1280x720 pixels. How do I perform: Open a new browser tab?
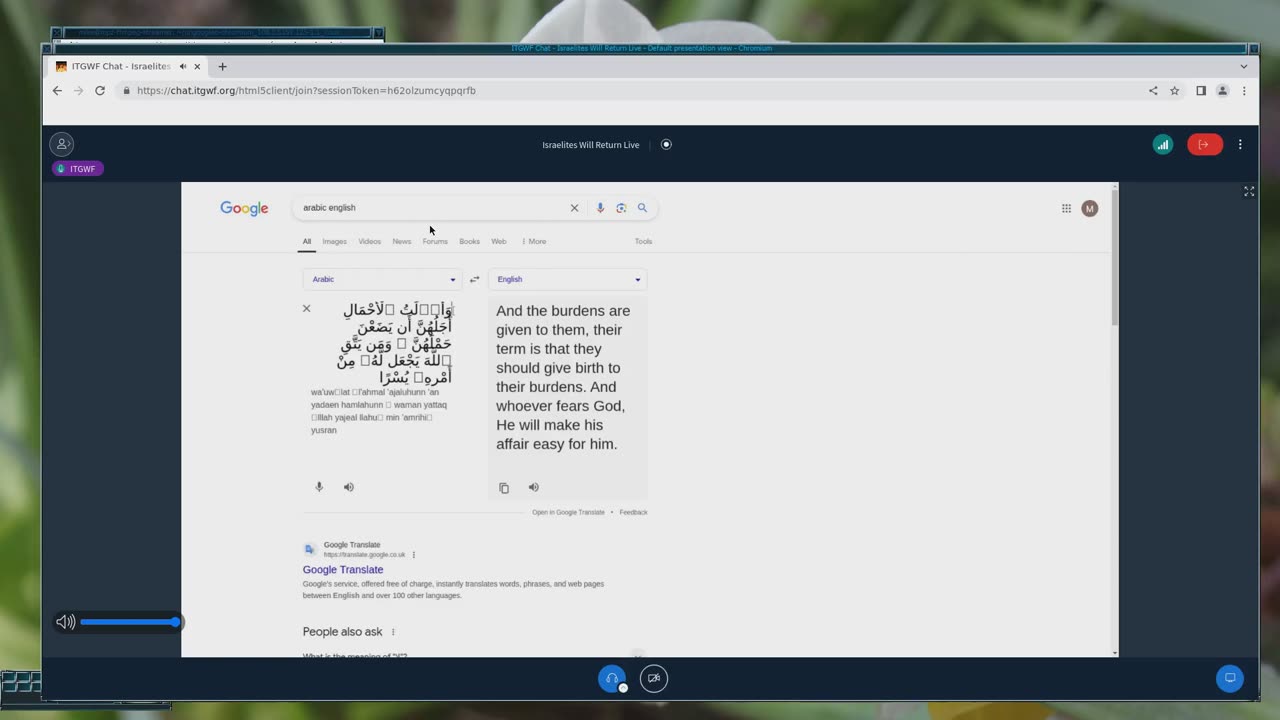point(223,66)
